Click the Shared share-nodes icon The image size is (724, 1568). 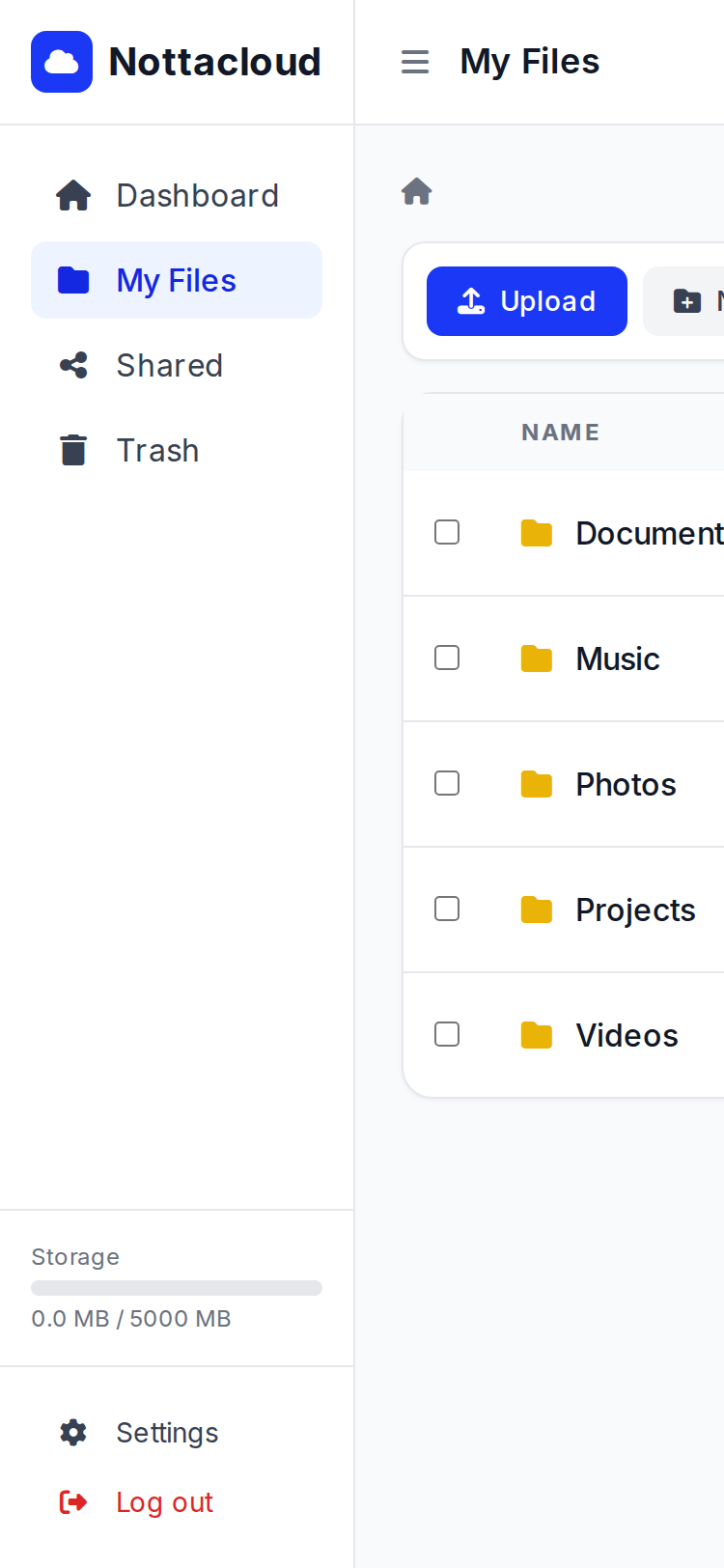(73, 365)
